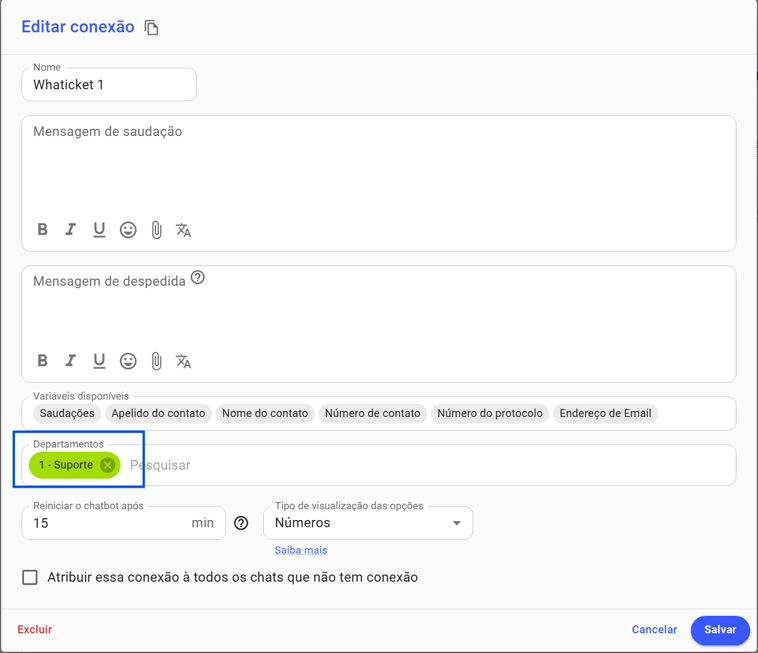Insert the Número do protocolo variable
Screen dimensions: 758x653
click(490, 413)
